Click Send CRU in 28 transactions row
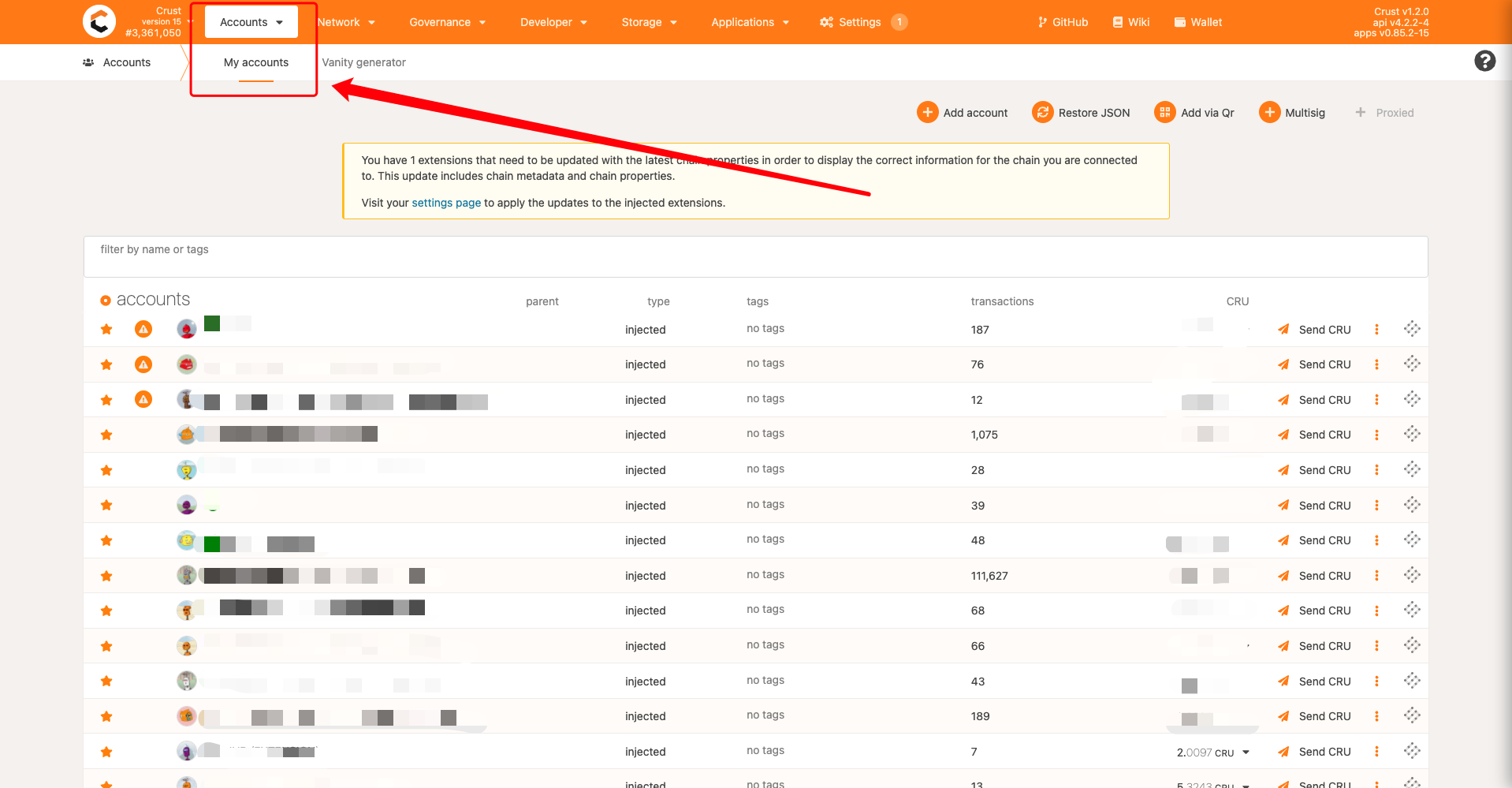This screenshot has width=1512, height=788. click(1314, 470)
